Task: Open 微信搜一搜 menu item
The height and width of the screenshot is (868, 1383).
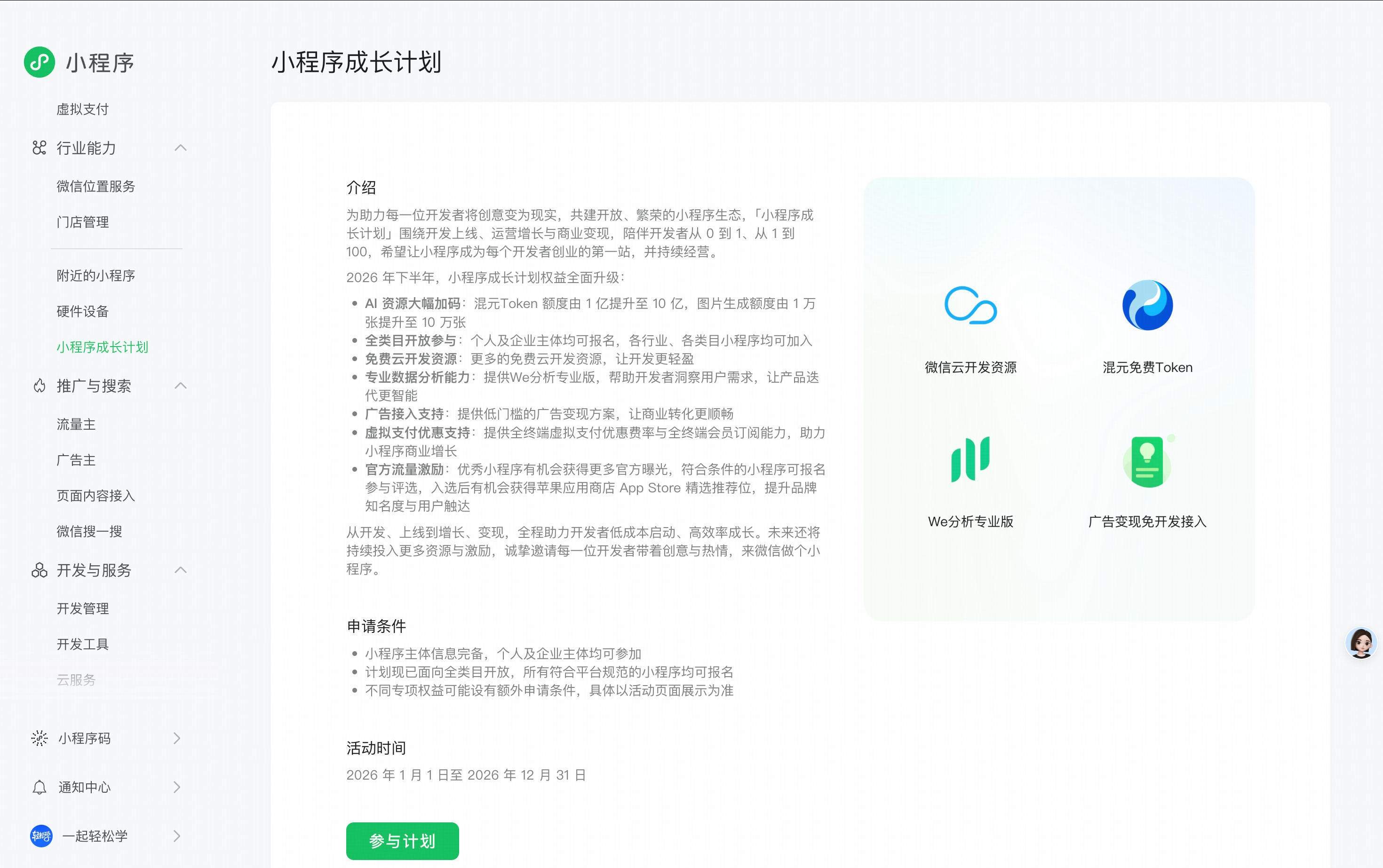Action: 89,532
